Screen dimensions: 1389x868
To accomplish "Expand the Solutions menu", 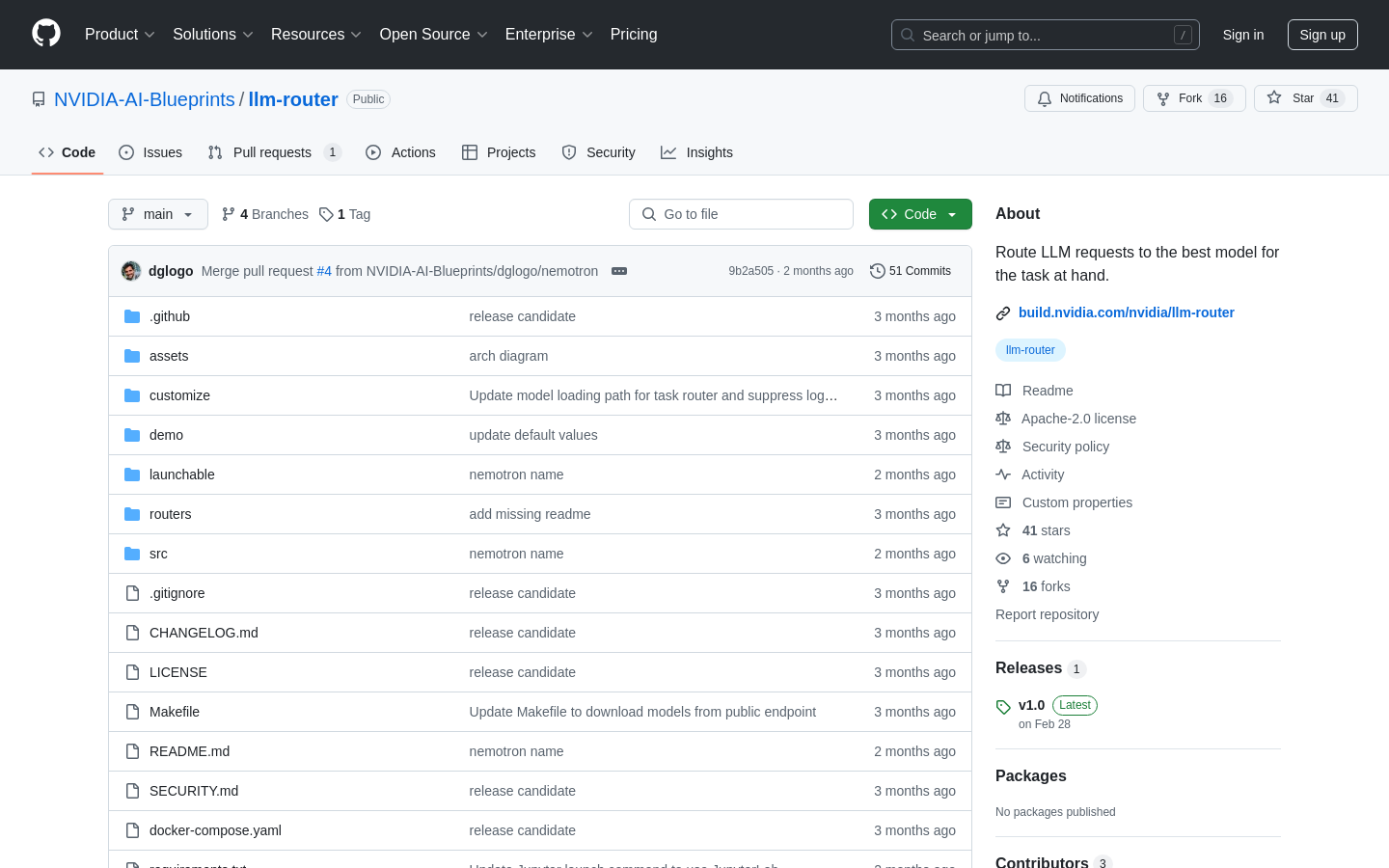I will point(213,35).
